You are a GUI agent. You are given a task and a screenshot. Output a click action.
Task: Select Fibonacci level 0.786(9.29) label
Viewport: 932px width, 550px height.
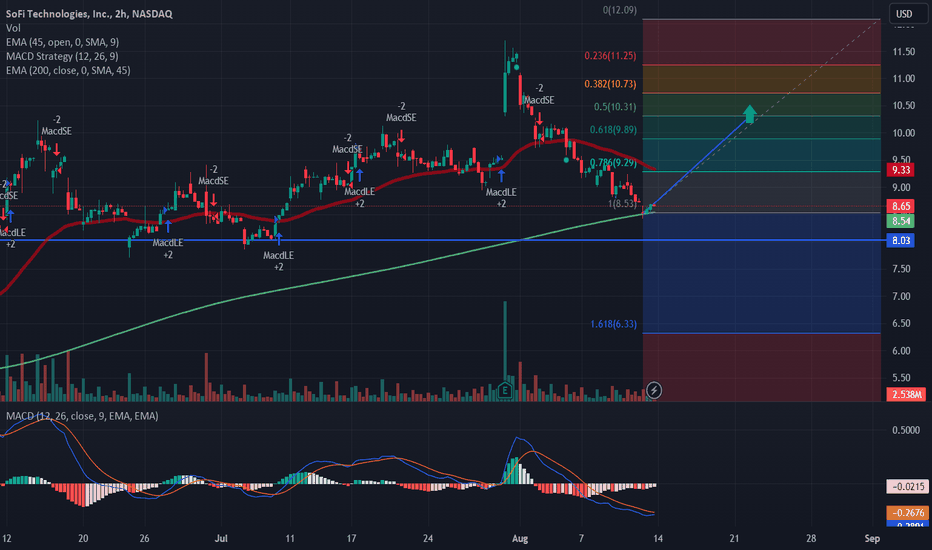[613, 162]
